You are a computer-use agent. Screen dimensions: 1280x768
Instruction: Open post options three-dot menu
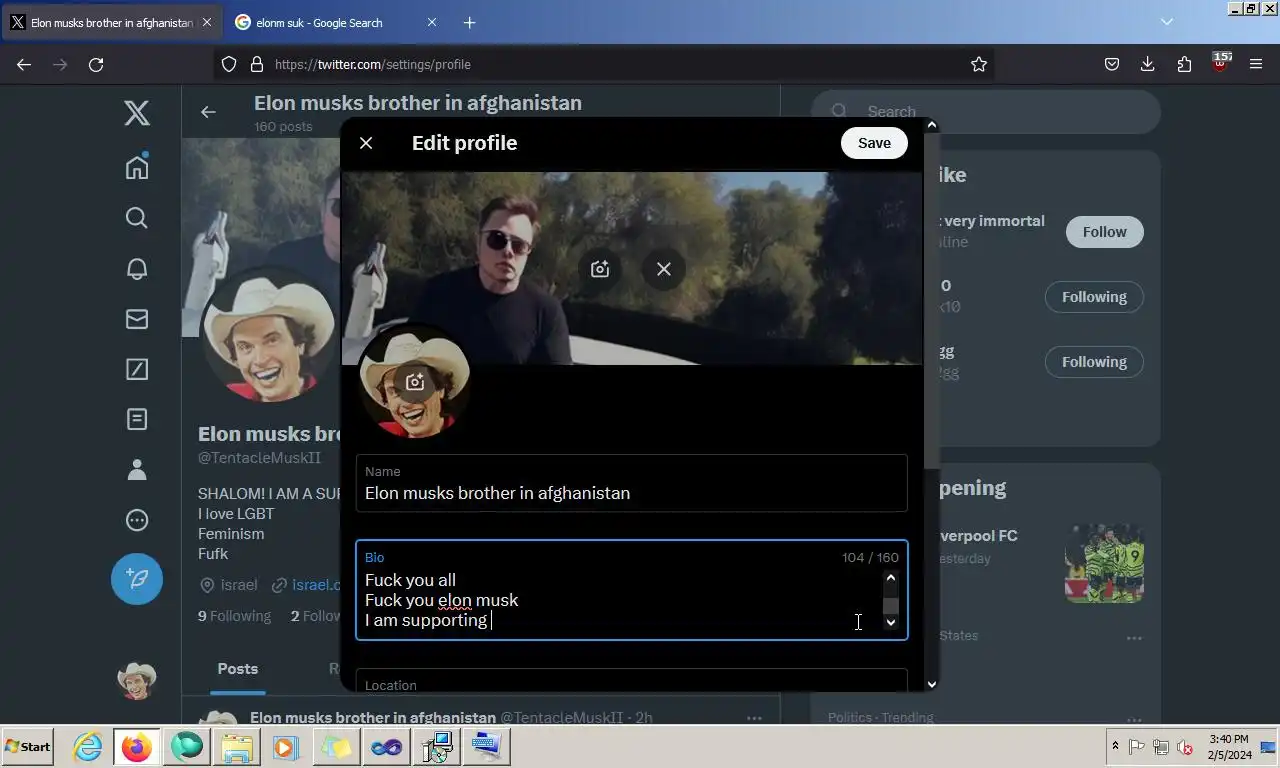754,718
